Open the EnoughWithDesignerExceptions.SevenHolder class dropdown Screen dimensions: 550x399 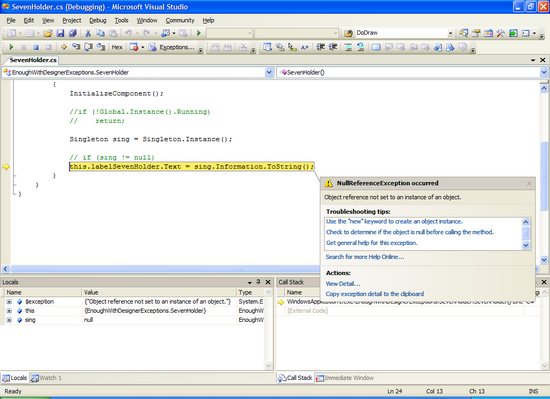click(x=269, y=73)
